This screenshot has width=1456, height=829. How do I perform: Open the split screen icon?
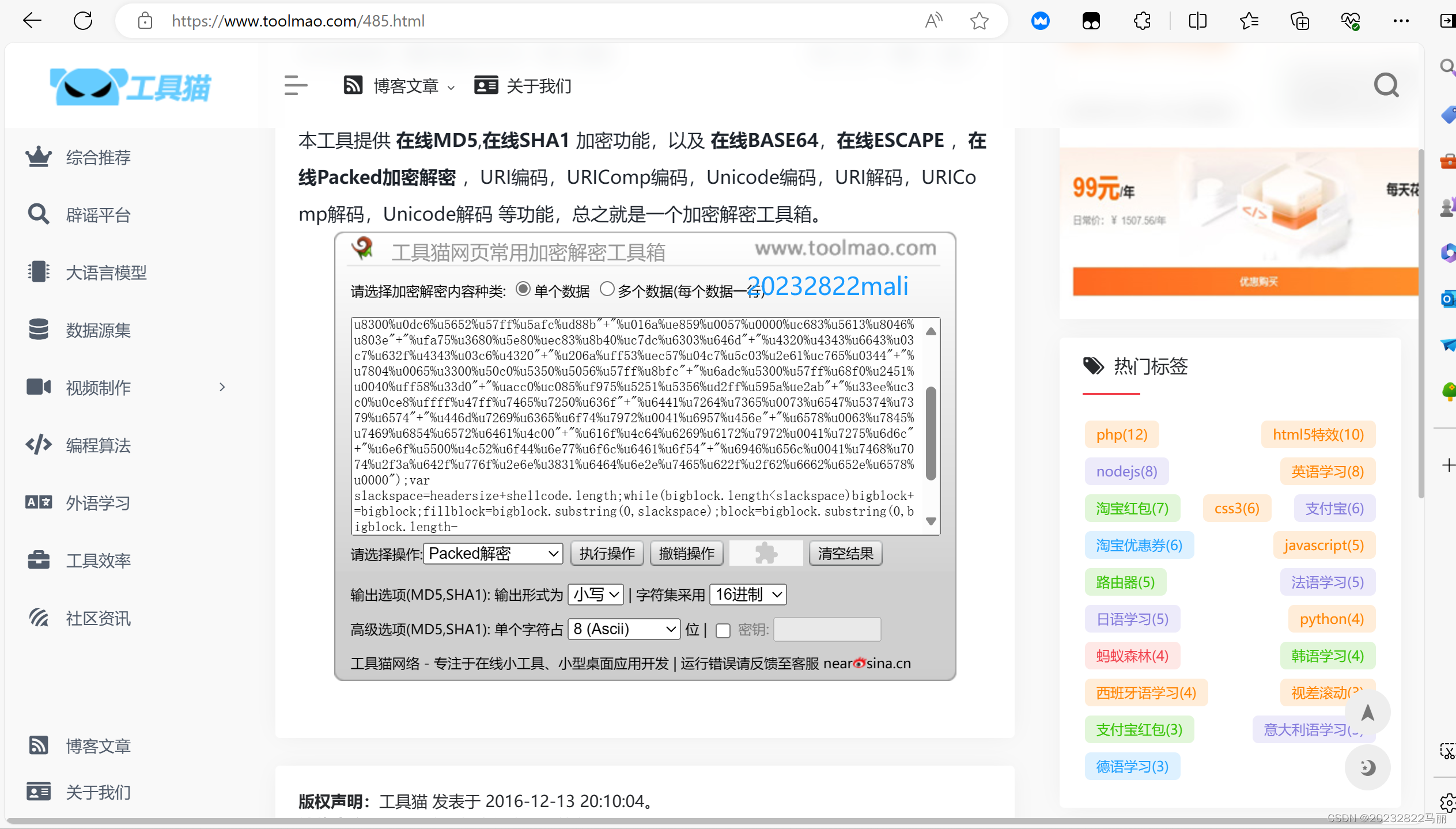pos(1197,21)
